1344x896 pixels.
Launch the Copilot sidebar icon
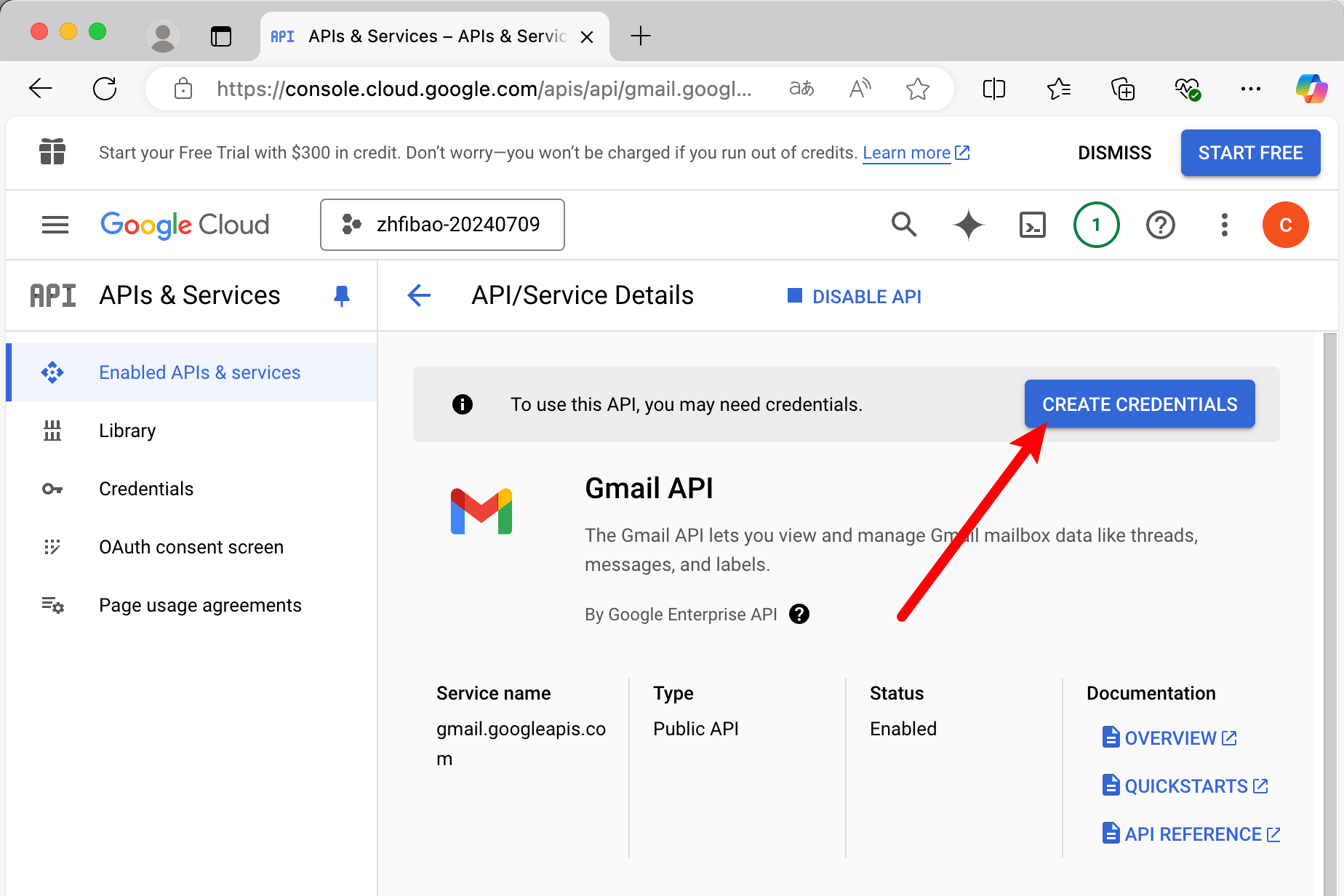point(1311,89)
